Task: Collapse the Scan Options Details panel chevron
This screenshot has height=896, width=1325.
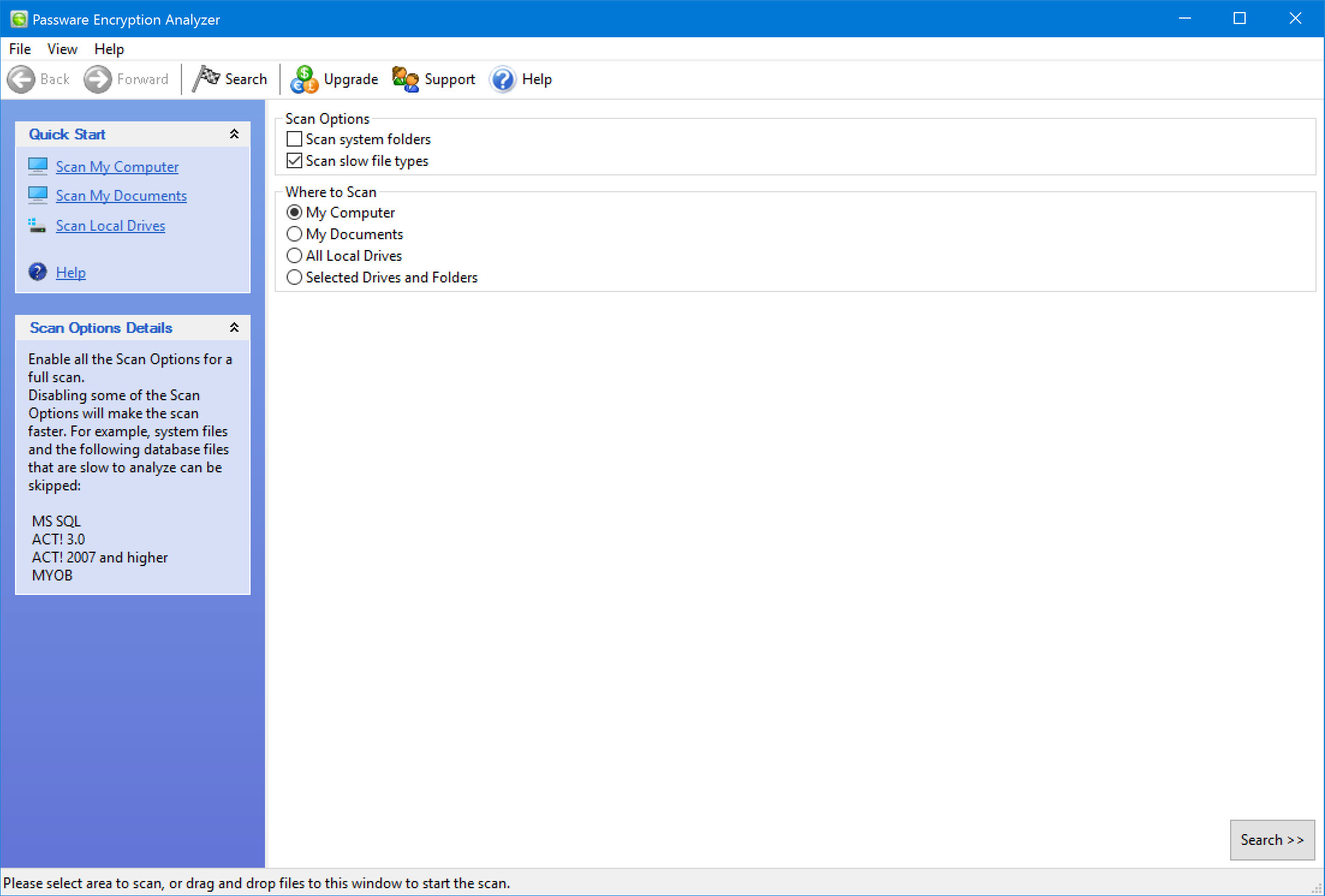Action: [234, 327]
